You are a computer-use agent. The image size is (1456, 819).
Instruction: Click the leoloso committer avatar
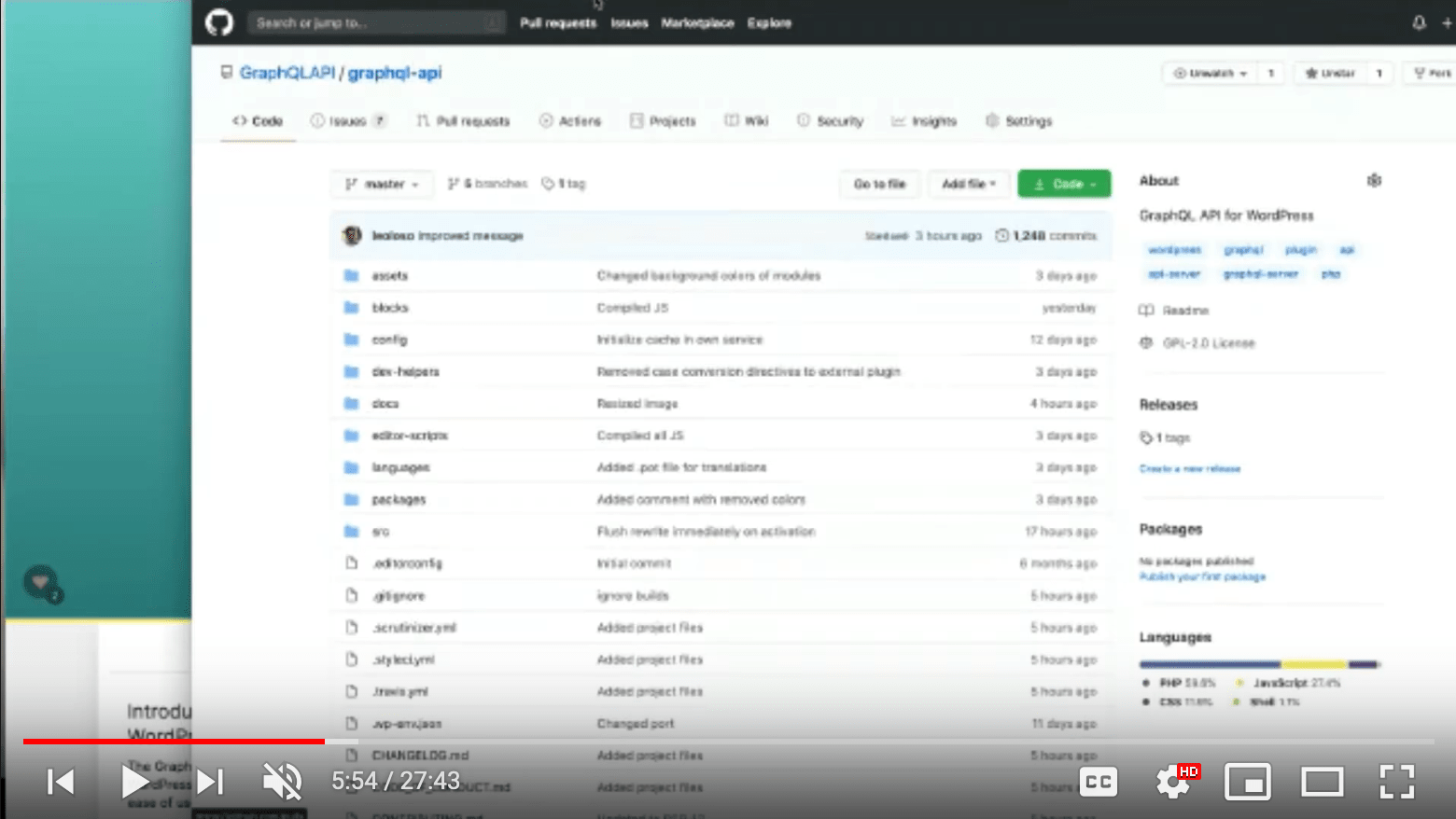352,236
